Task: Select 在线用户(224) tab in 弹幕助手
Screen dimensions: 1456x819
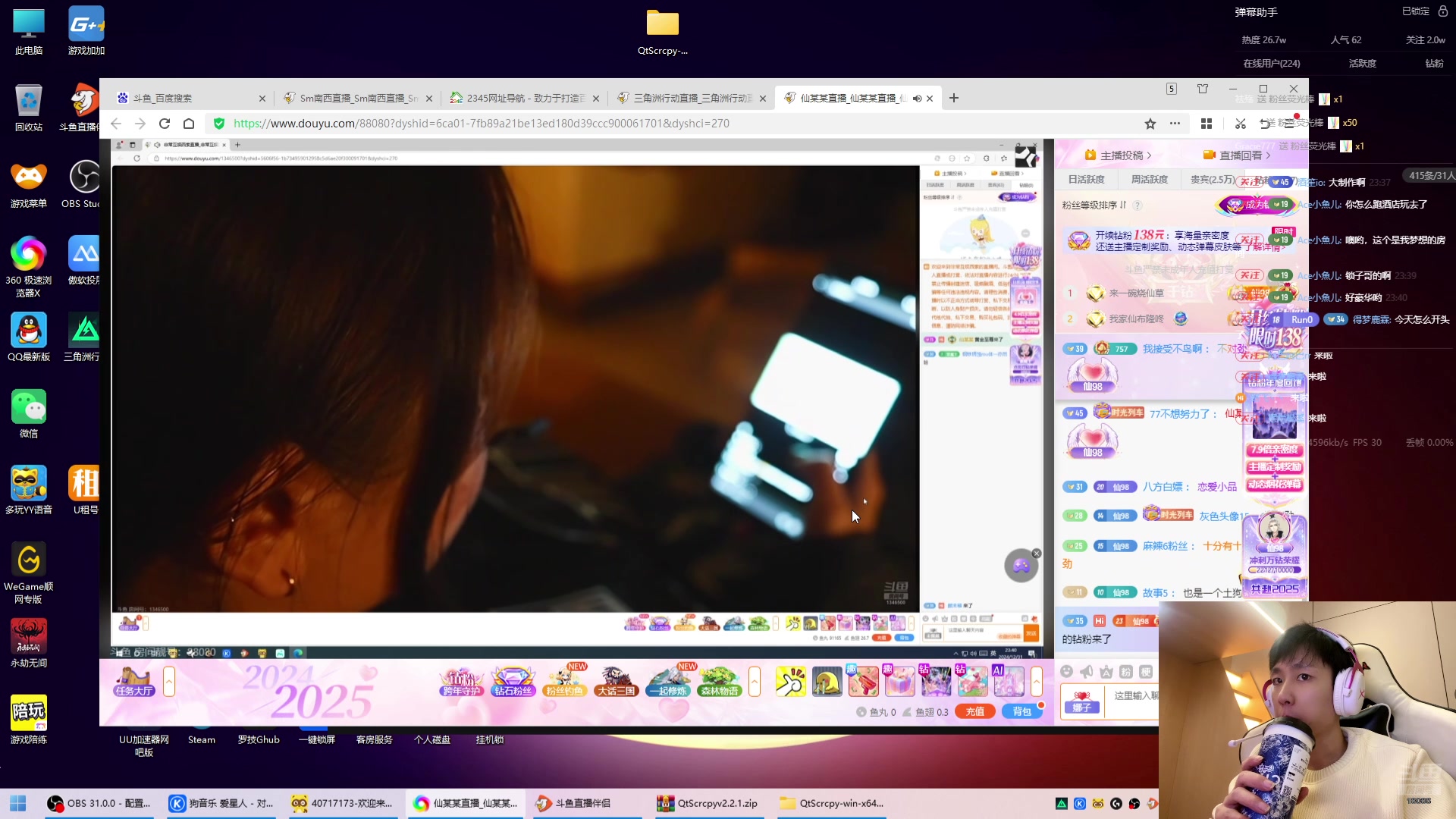Action: pyautogui.click(x=1272, y=64)
